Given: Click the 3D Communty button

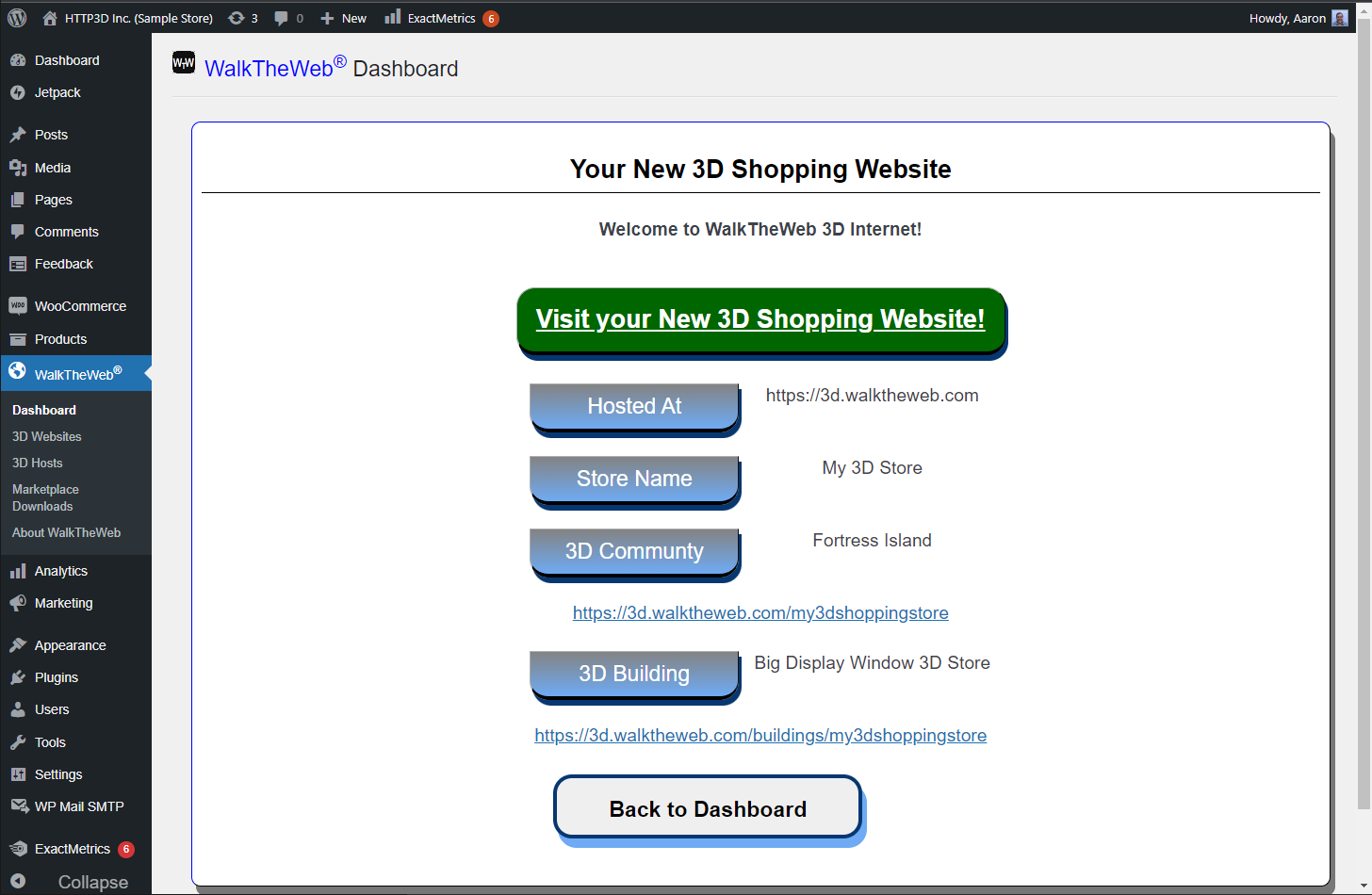Looking at the screenshot, I should pos(634,551).
